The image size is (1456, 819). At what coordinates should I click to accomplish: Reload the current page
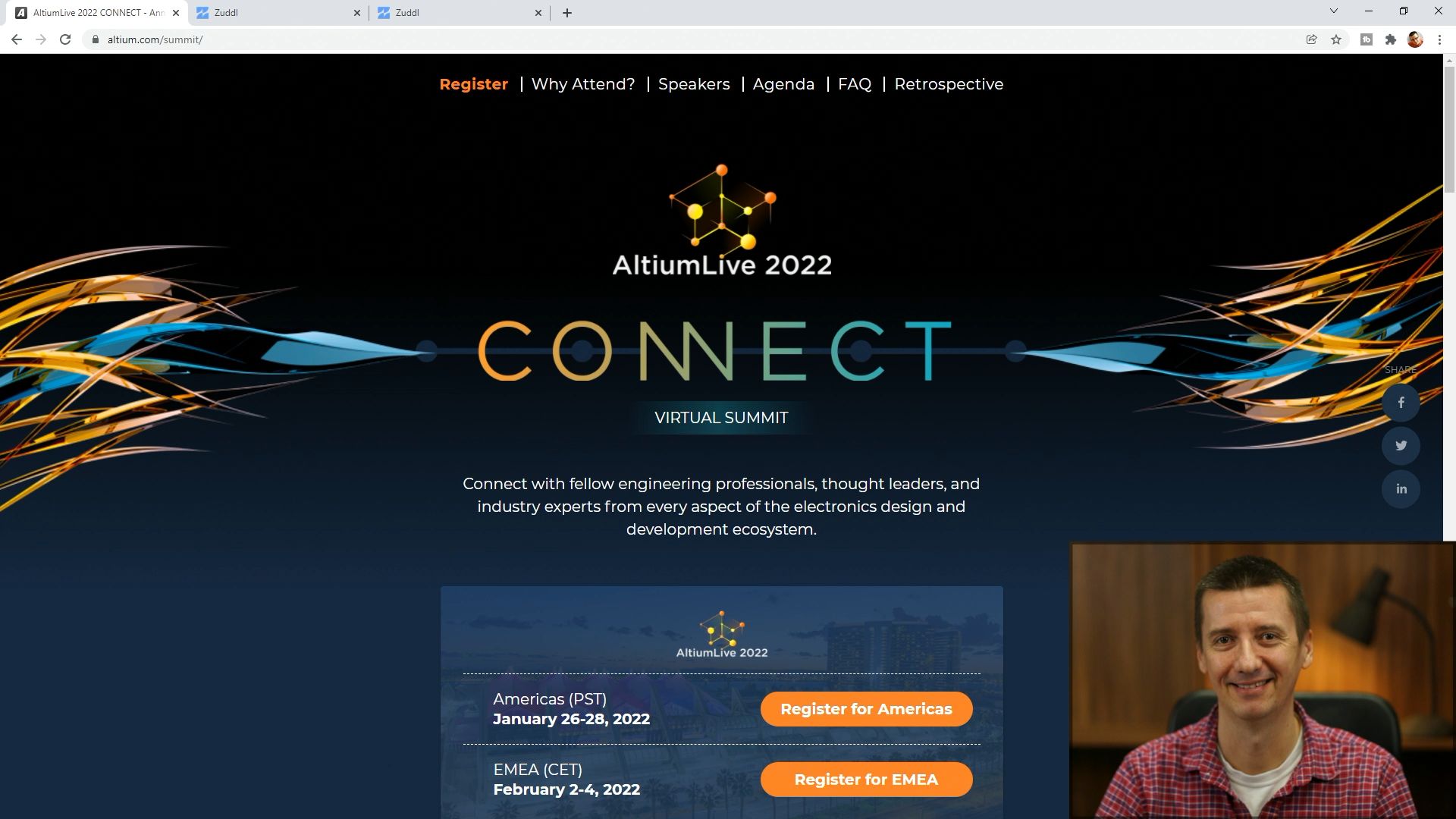click(x=65, y=39)
